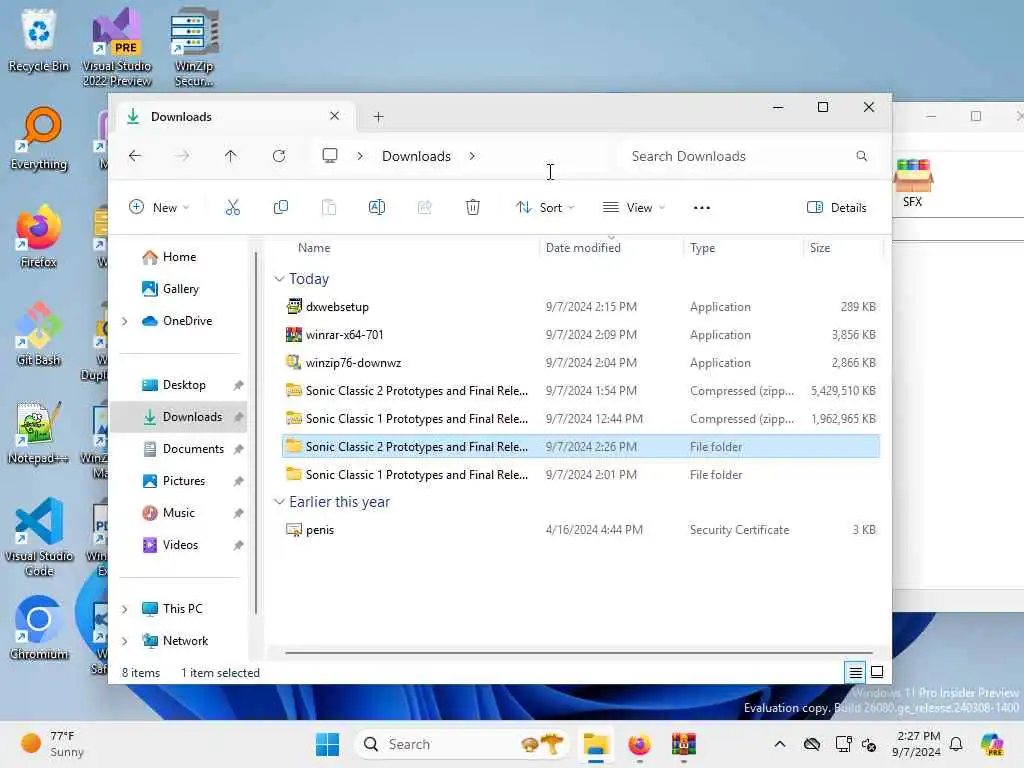Viewport: 1024px width, 768px height.
Task: Select the Visual Studio Code desktop icon
Action: coord(39,537)
